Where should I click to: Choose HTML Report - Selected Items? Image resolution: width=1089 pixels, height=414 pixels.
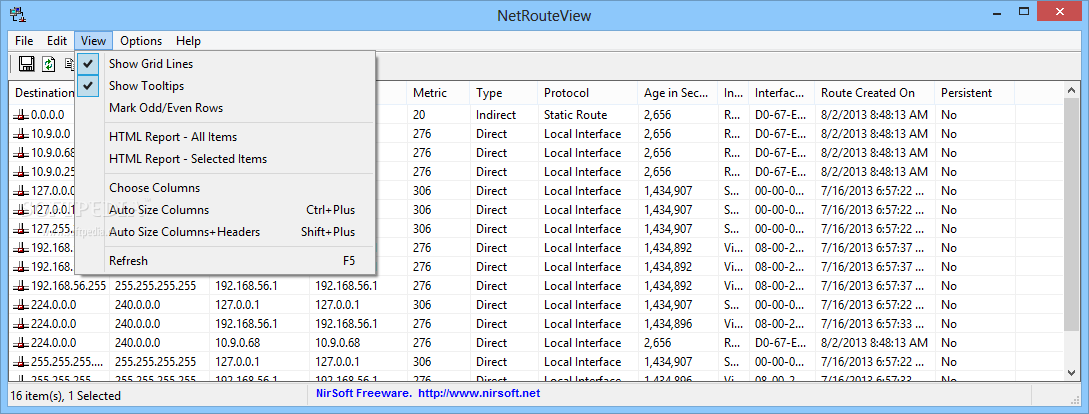coord(226,159)
